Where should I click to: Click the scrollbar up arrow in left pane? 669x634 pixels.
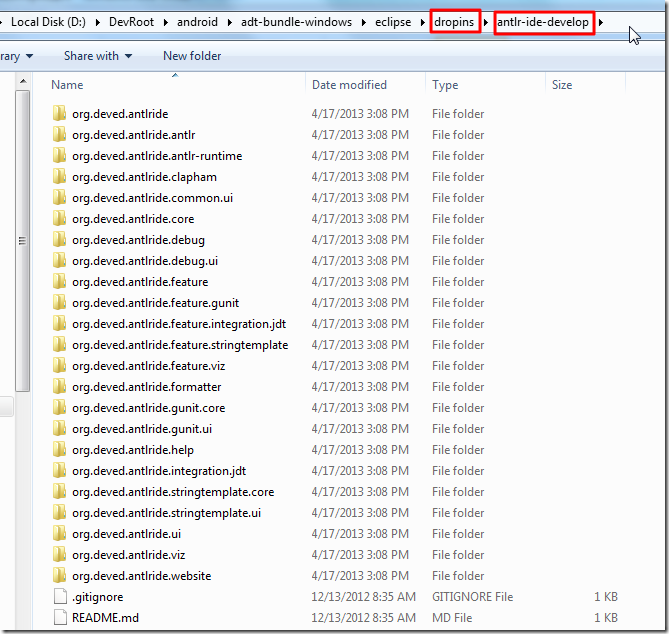(x=23, y=81)
